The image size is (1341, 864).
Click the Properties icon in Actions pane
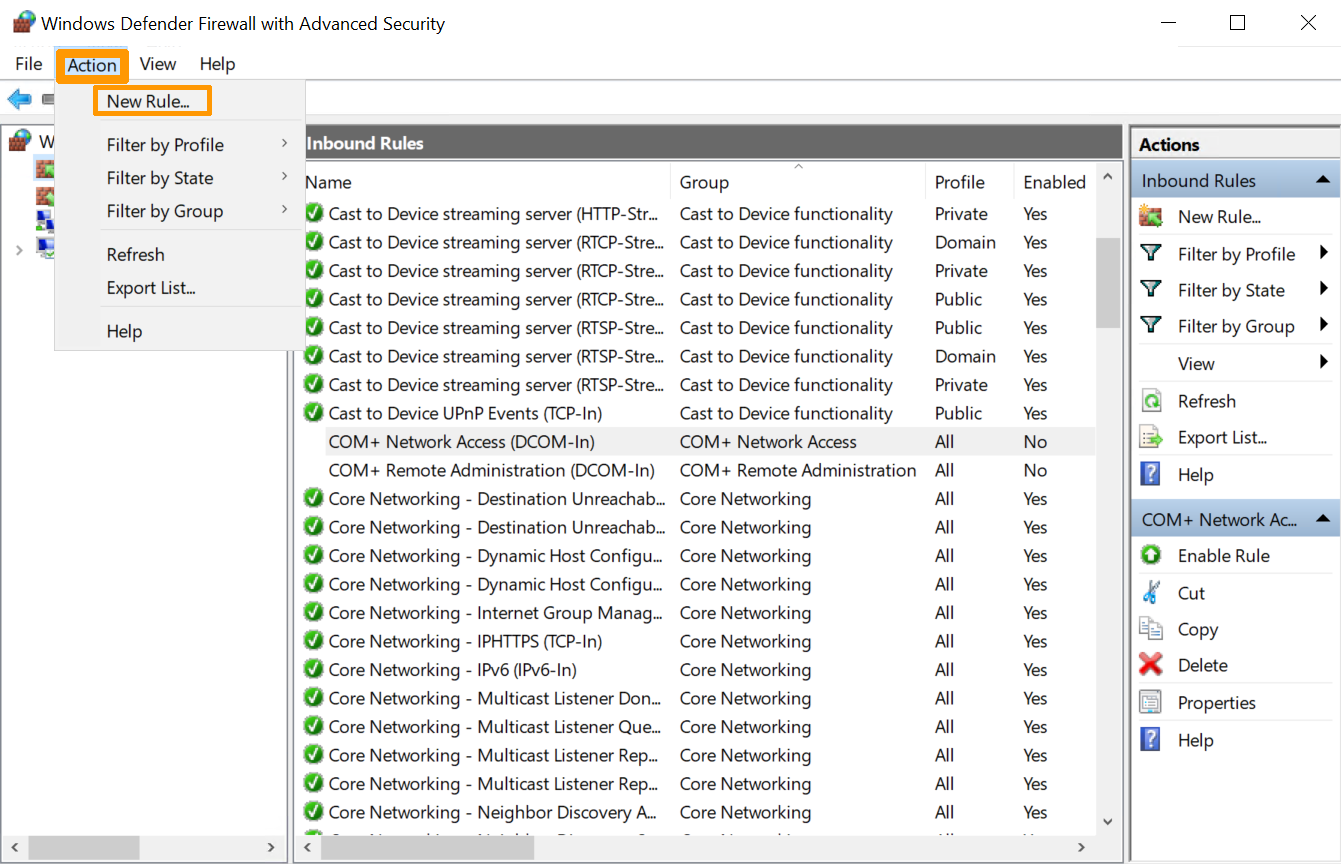click(1151, 703)
